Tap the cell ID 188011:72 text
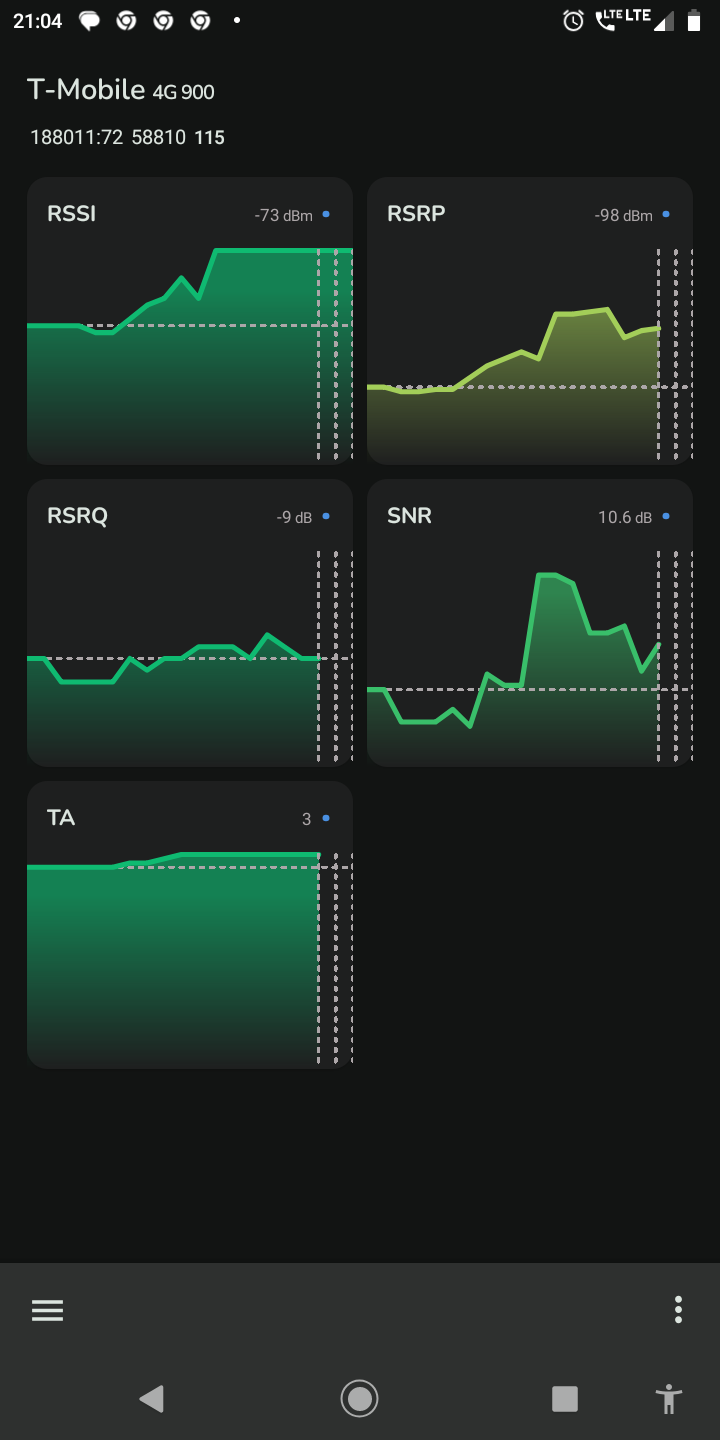Viewport: 720px width, 1440px height. click(77, 137)
